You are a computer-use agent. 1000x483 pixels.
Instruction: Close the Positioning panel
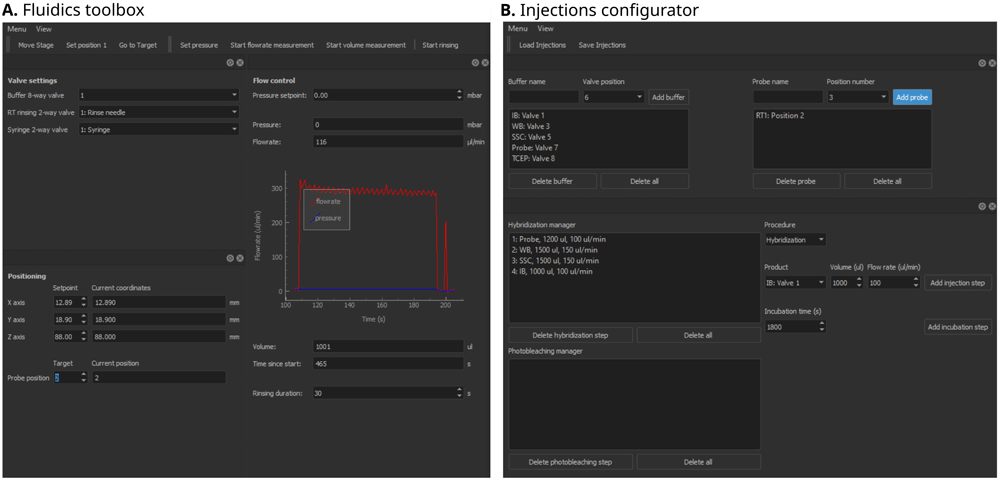pos(240,258)
